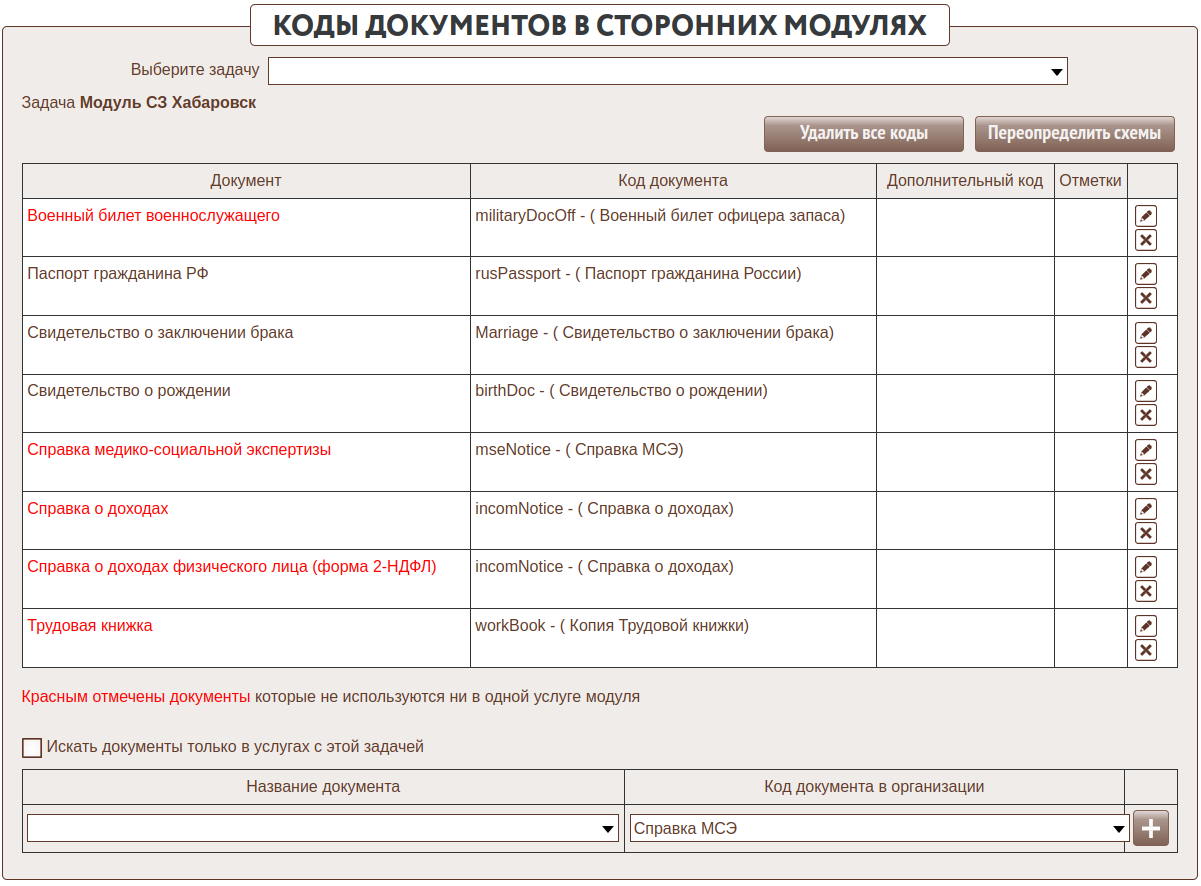Screen dimensions: 1201x886
Task: Click the Документ column header
Action: coord(246,181)
